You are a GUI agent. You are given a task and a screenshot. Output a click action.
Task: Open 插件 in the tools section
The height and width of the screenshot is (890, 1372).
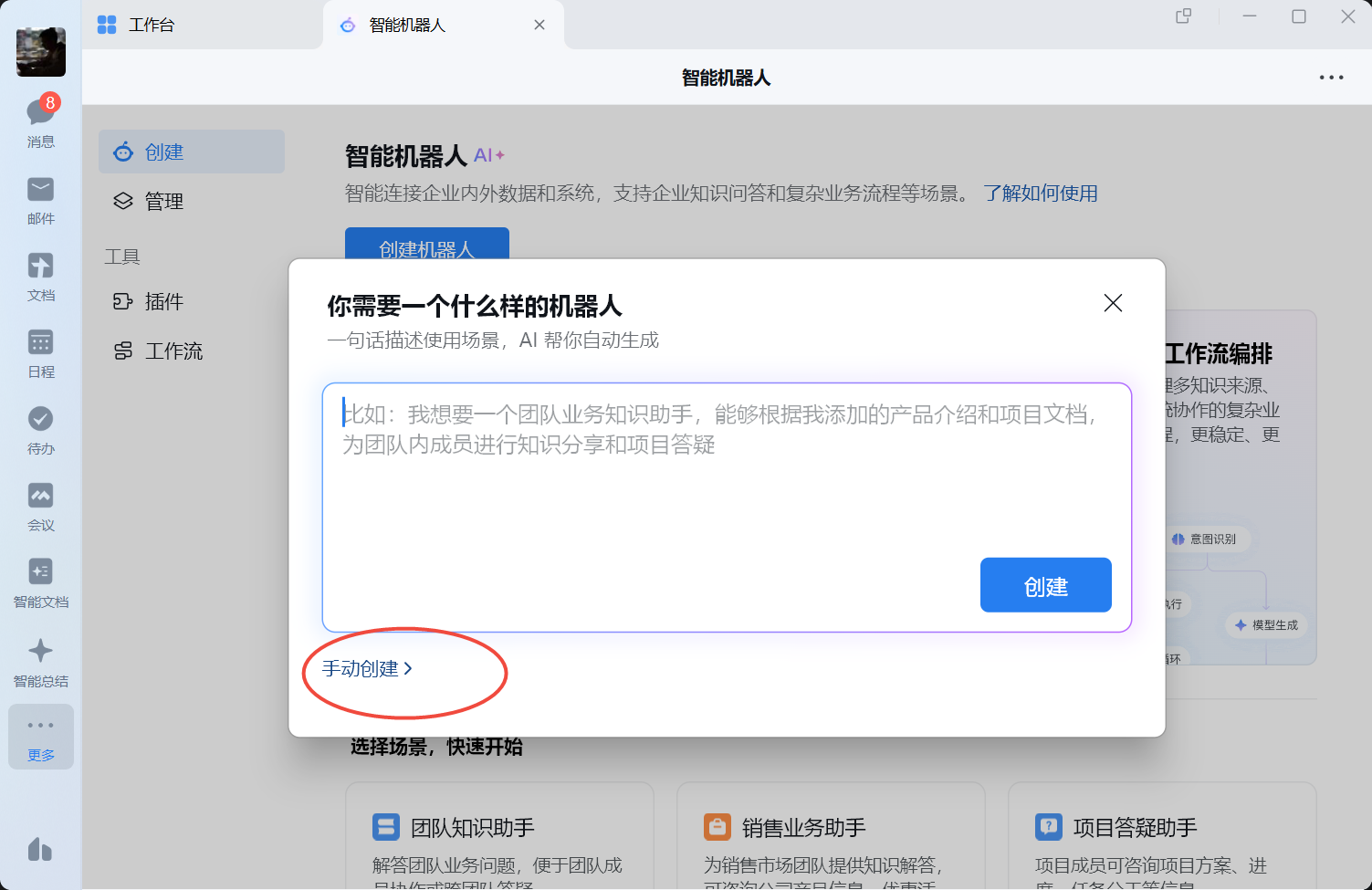coord(192,301)
